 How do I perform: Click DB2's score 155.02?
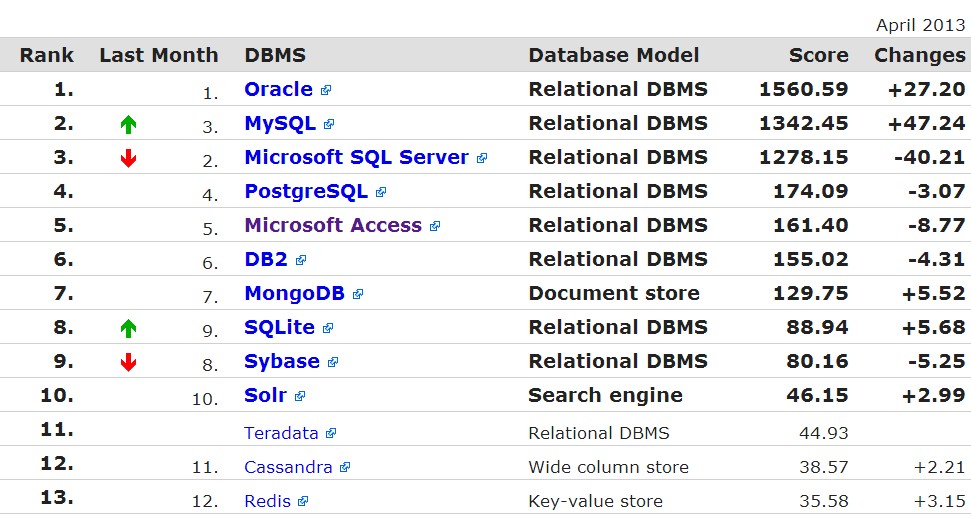[x=811, y=259]
